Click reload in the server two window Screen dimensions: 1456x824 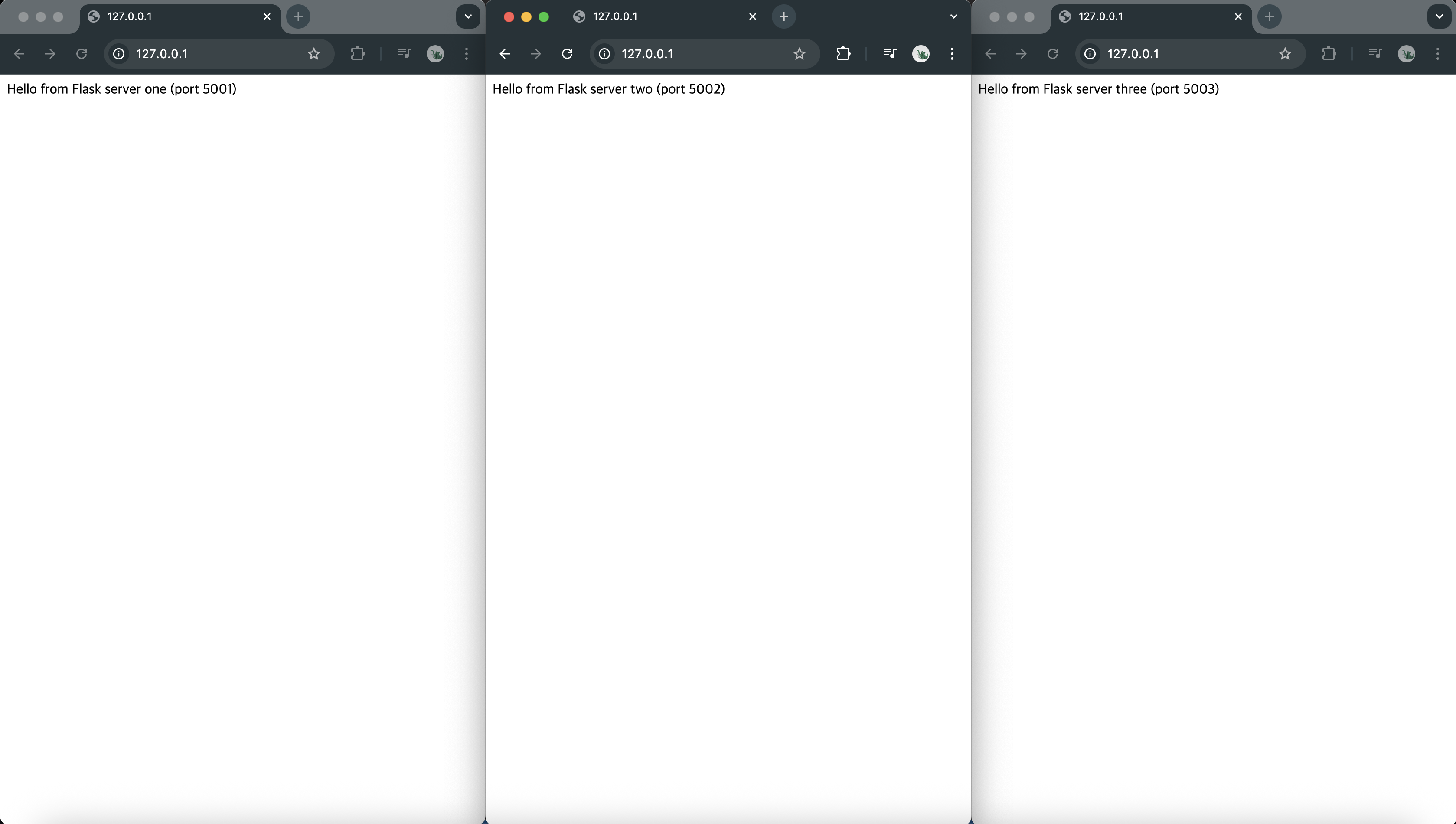tap(567, 54)
